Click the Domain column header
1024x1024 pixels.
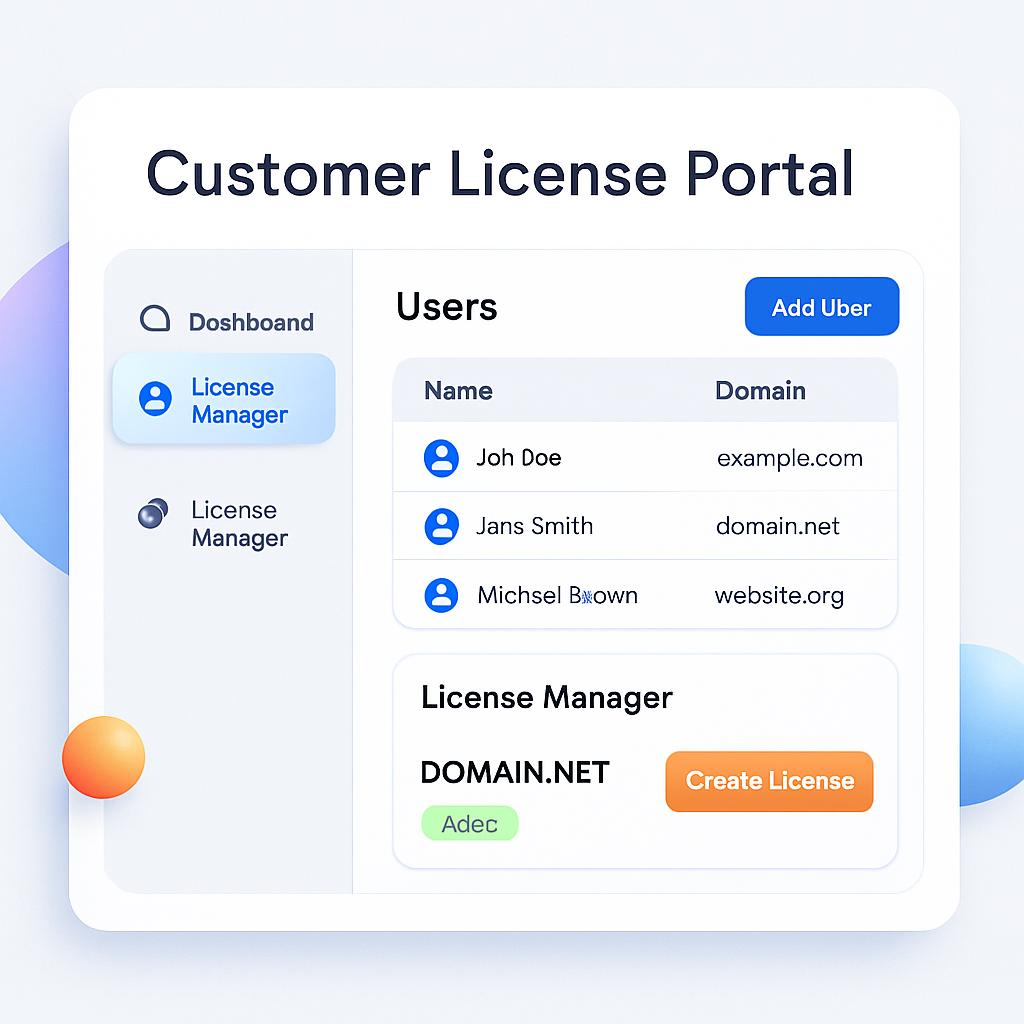pyautogui.click(x=760, y=391)
